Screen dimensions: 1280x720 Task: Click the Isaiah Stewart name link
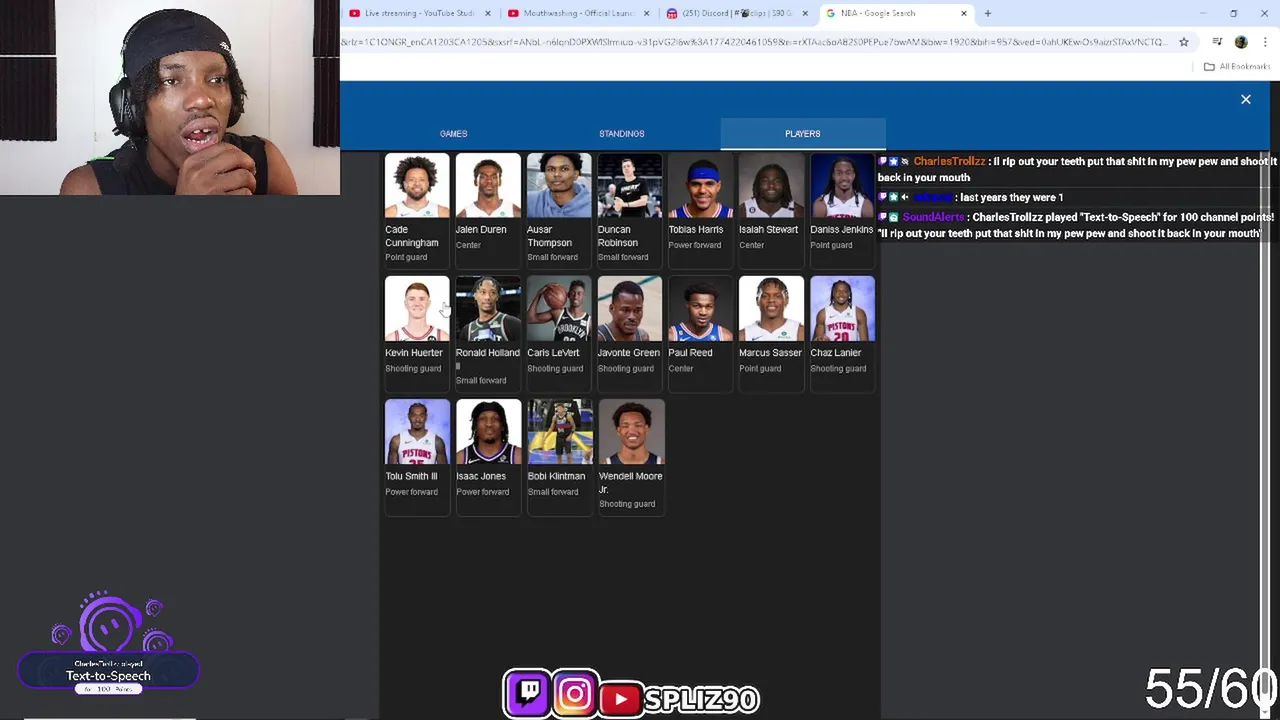[x=768, y=229]
